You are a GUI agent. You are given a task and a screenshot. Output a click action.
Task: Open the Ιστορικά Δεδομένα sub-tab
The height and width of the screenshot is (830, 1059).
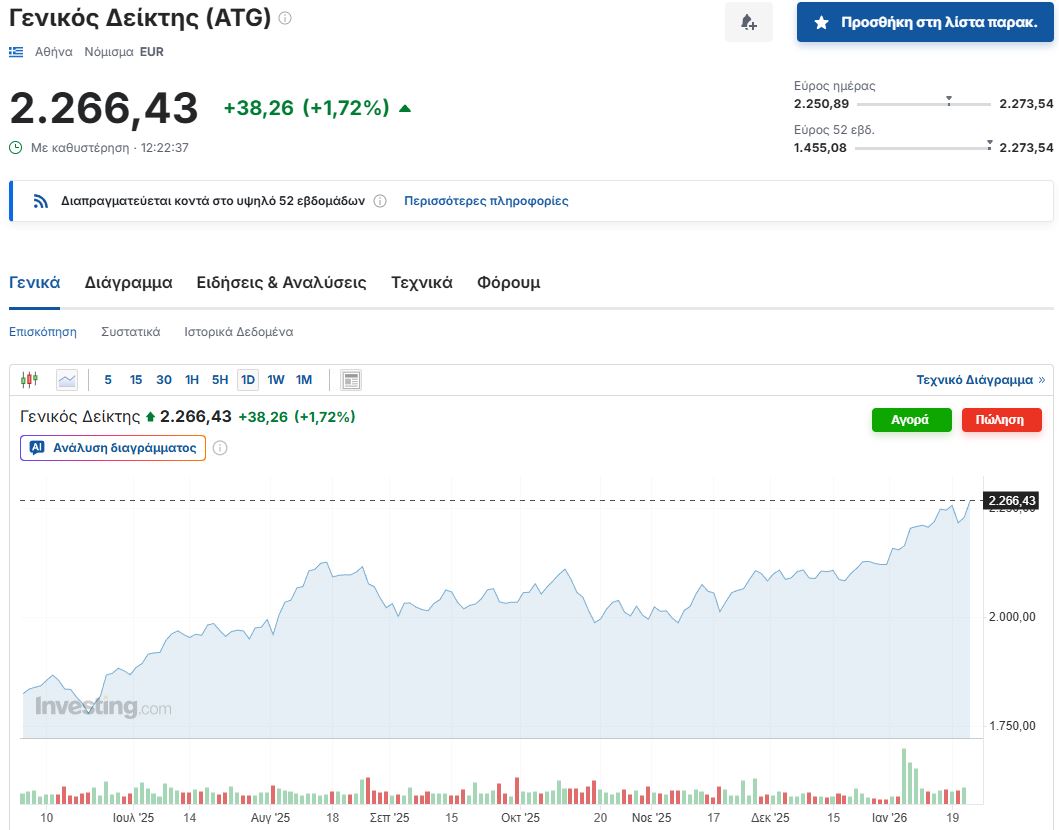(238, 332)
